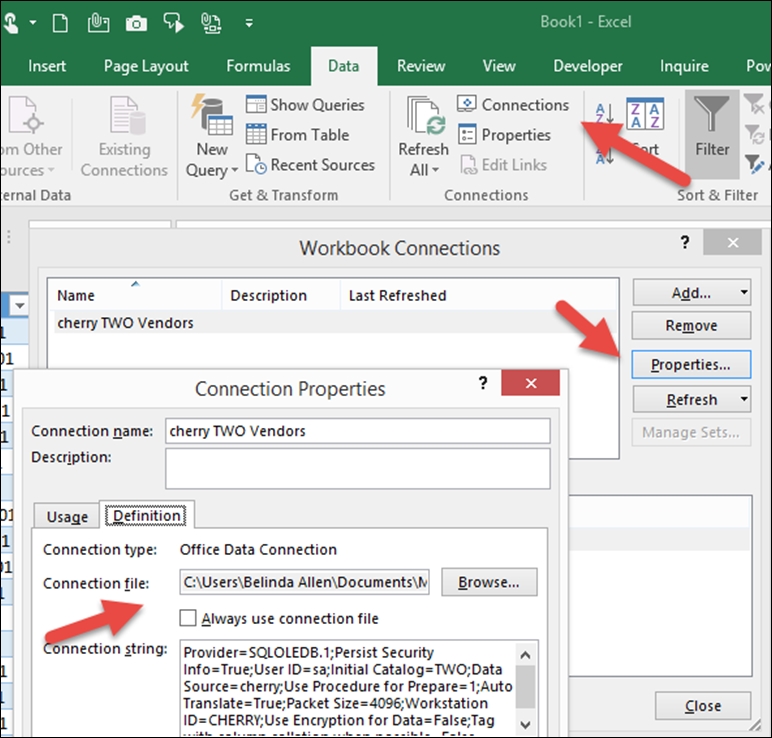Screen dimensions: 772x738
Task: Click the Advanced filter icon
Action: 754,164
